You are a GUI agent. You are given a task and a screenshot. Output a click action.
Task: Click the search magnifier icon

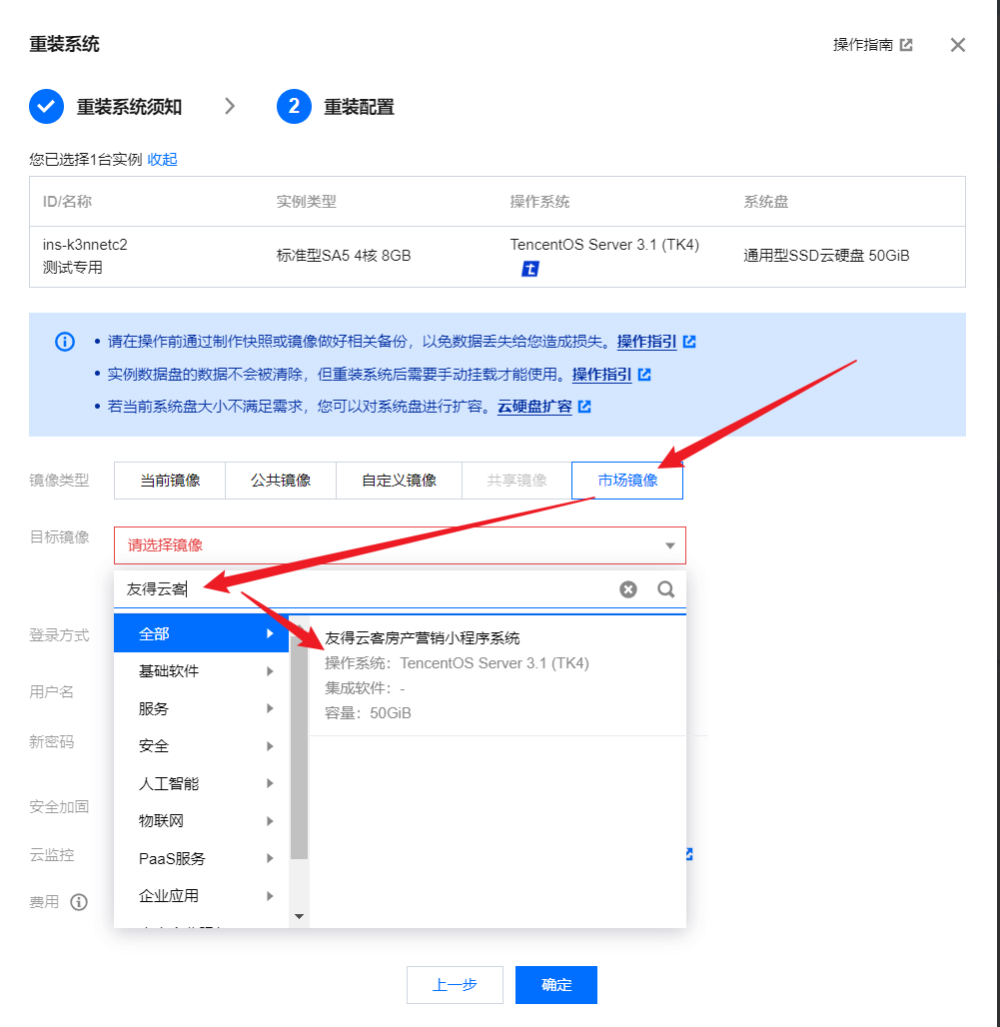666,589
